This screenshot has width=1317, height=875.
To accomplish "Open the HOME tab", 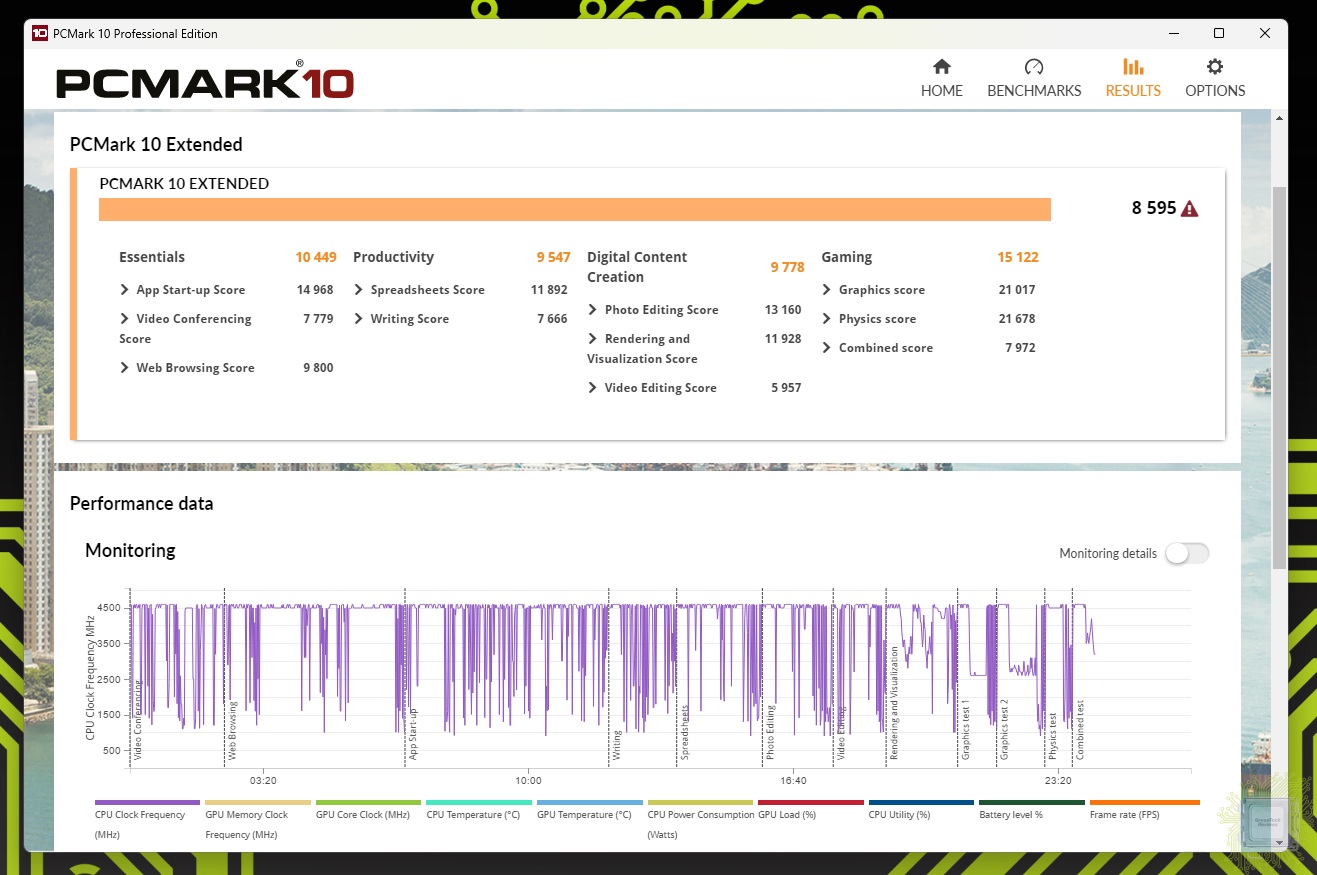I will [941, 78].
